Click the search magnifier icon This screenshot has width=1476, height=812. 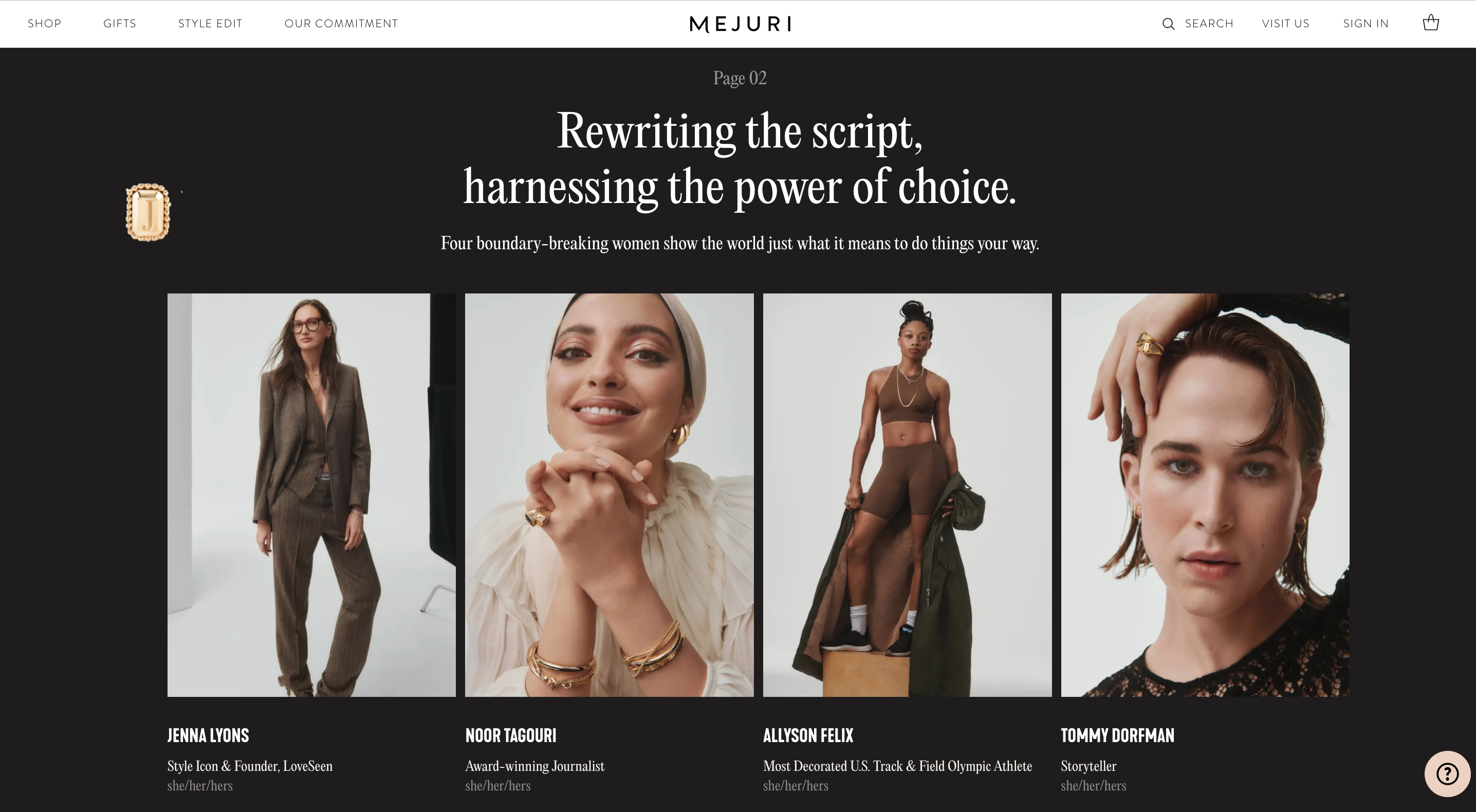tap(1168, 24)
